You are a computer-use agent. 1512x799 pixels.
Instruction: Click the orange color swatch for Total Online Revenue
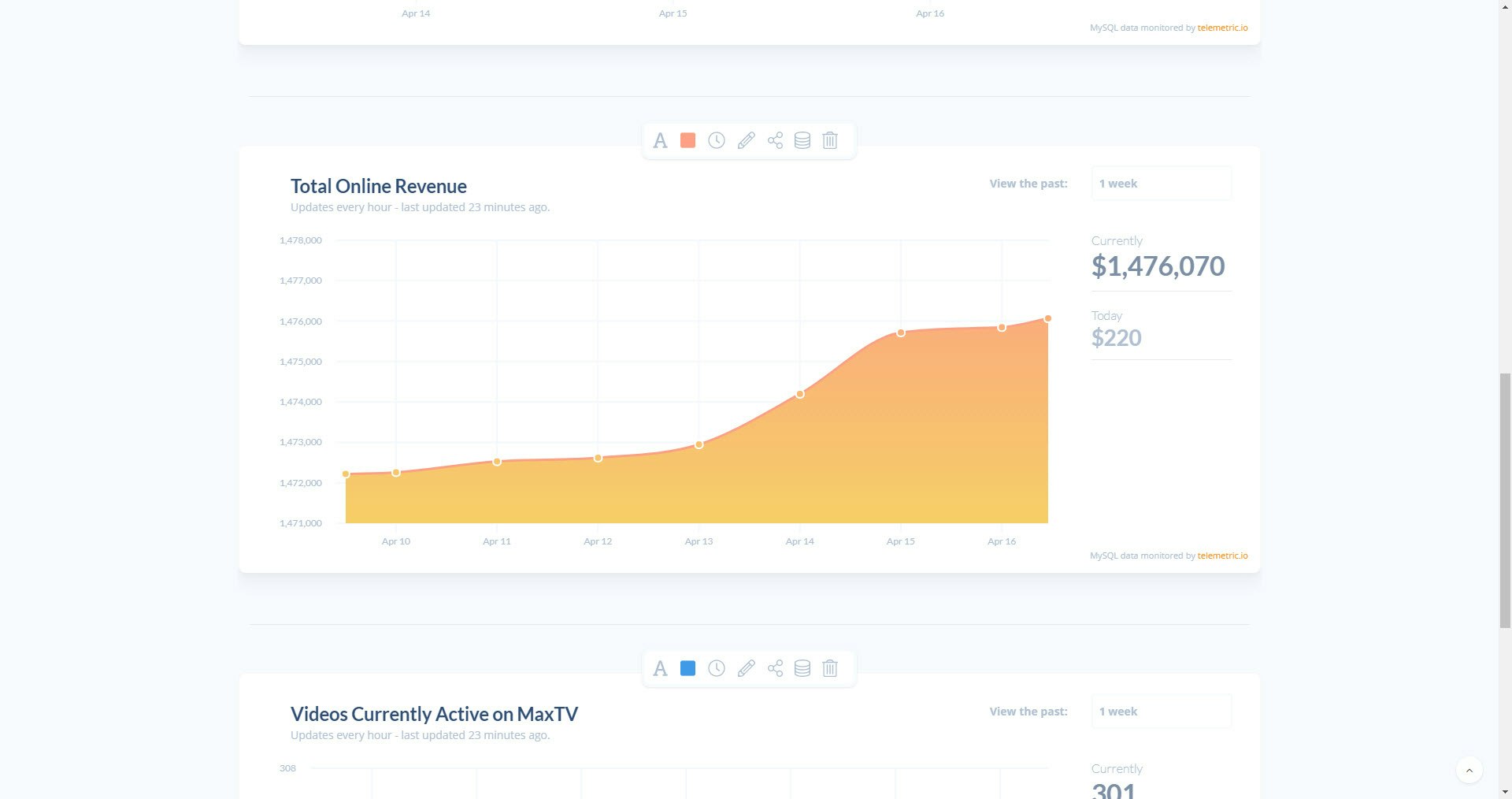[x=687, y=140]
